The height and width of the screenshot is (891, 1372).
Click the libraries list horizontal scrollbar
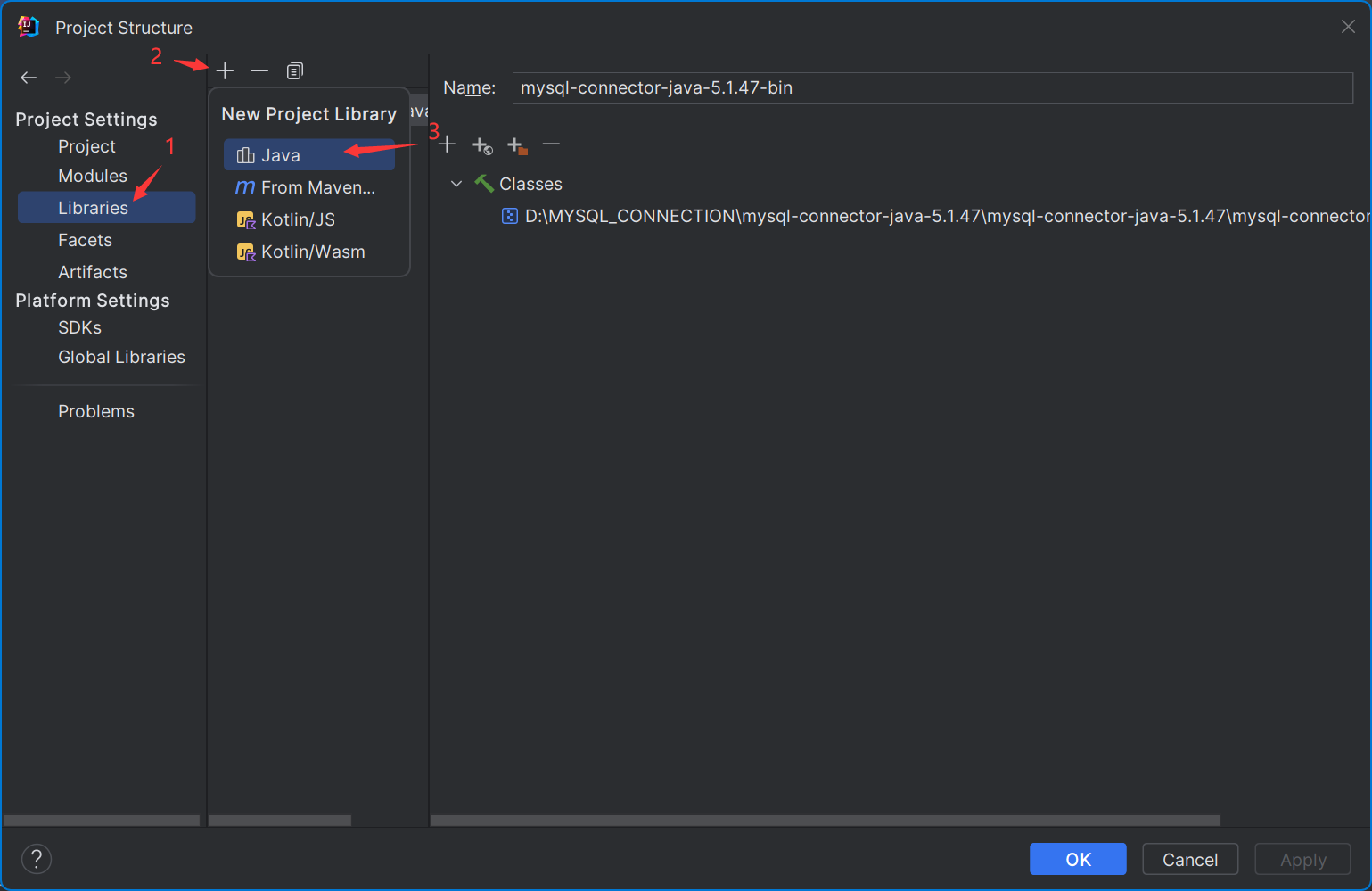(280, 821)
